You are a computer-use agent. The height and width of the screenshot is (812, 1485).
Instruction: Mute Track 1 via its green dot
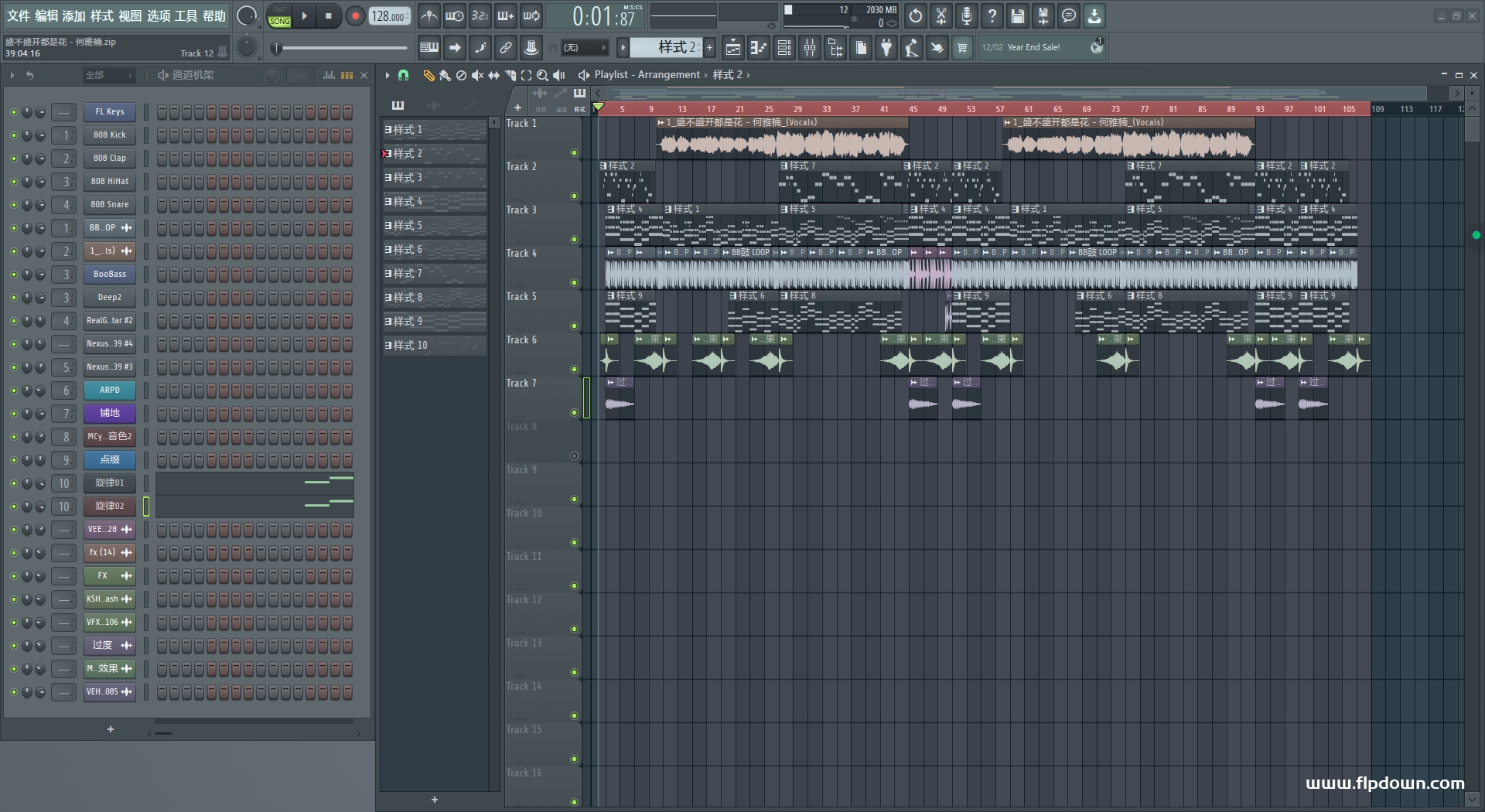(x=574, y=153)
